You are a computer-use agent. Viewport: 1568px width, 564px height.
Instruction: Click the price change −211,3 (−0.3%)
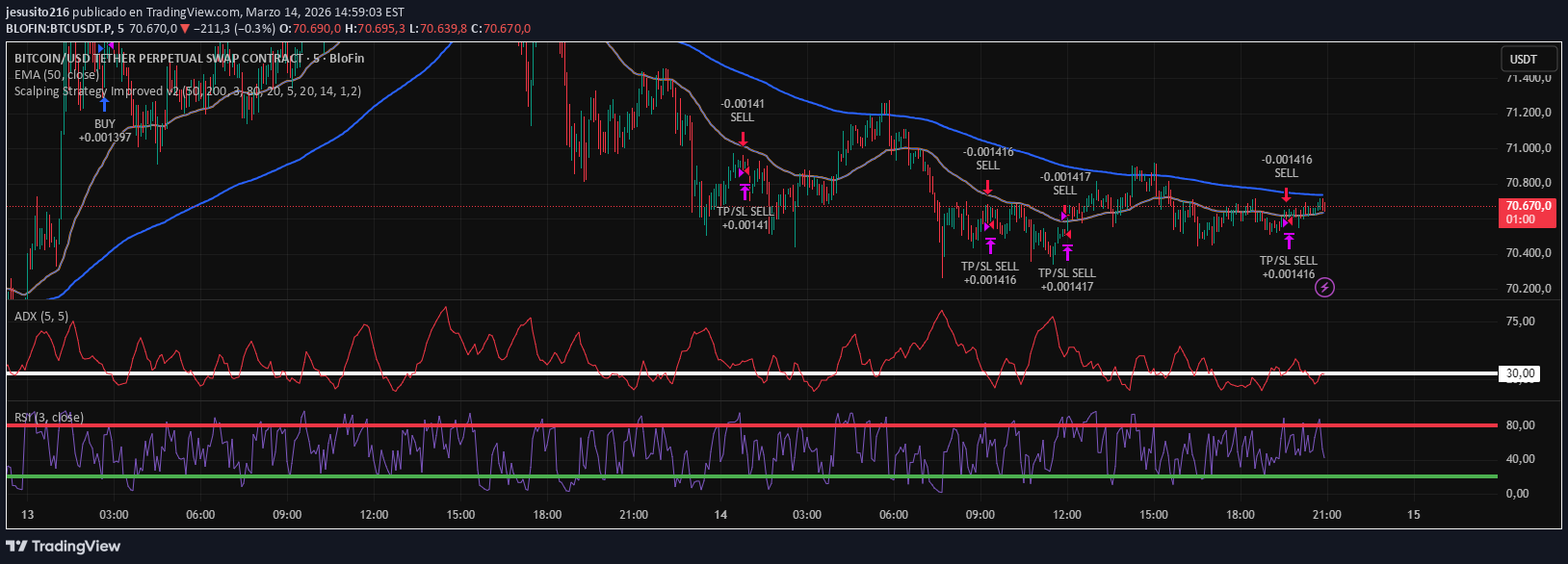[235, 29]
